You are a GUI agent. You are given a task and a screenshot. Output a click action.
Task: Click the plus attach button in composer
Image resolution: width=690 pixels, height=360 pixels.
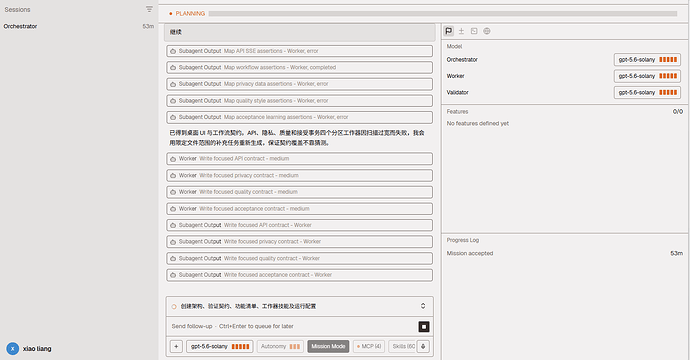176,346
